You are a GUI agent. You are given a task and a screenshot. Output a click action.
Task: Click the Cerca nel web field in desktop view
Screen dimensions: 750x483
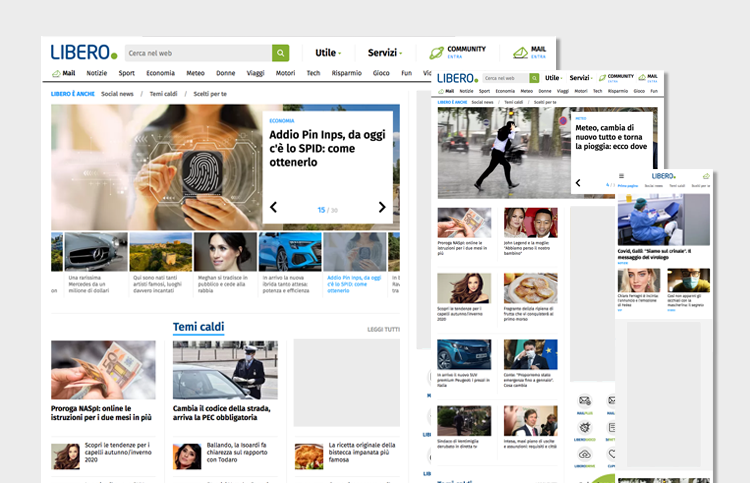[x=199, y=53]
